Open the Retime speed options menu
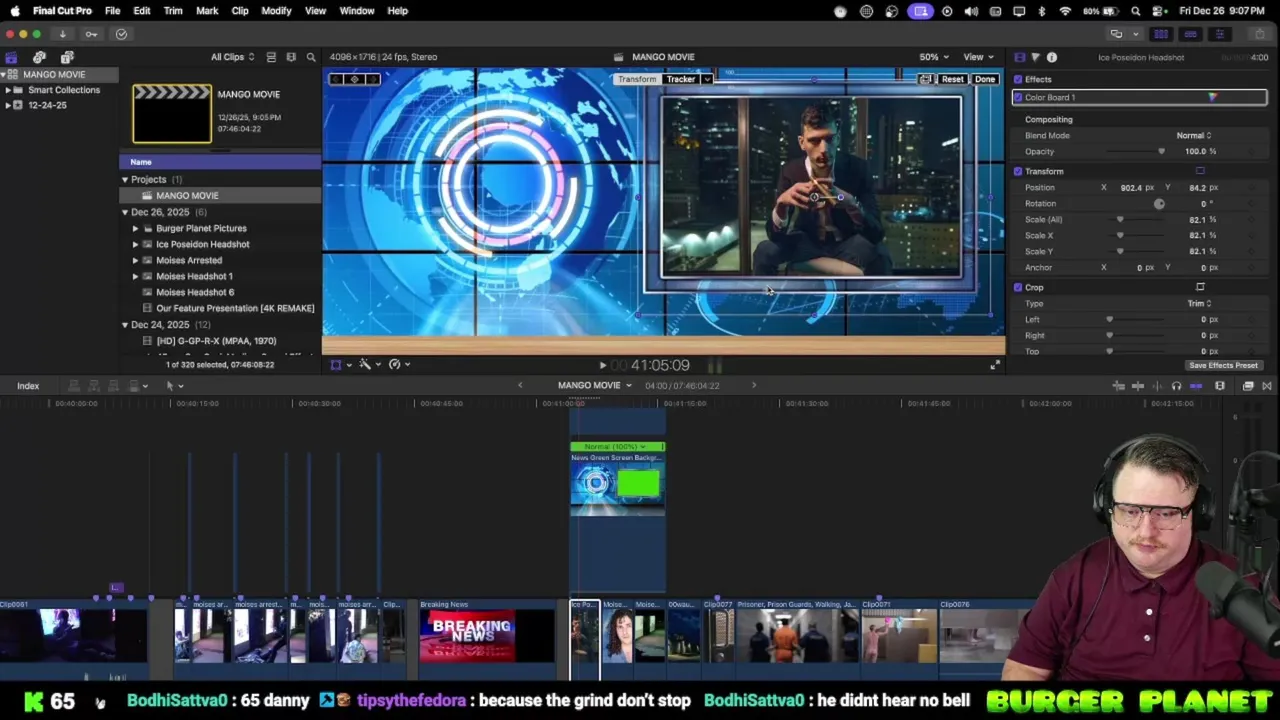Image resolution: width=1280 pixels, height=720 pixels. (x=397, y=364)
